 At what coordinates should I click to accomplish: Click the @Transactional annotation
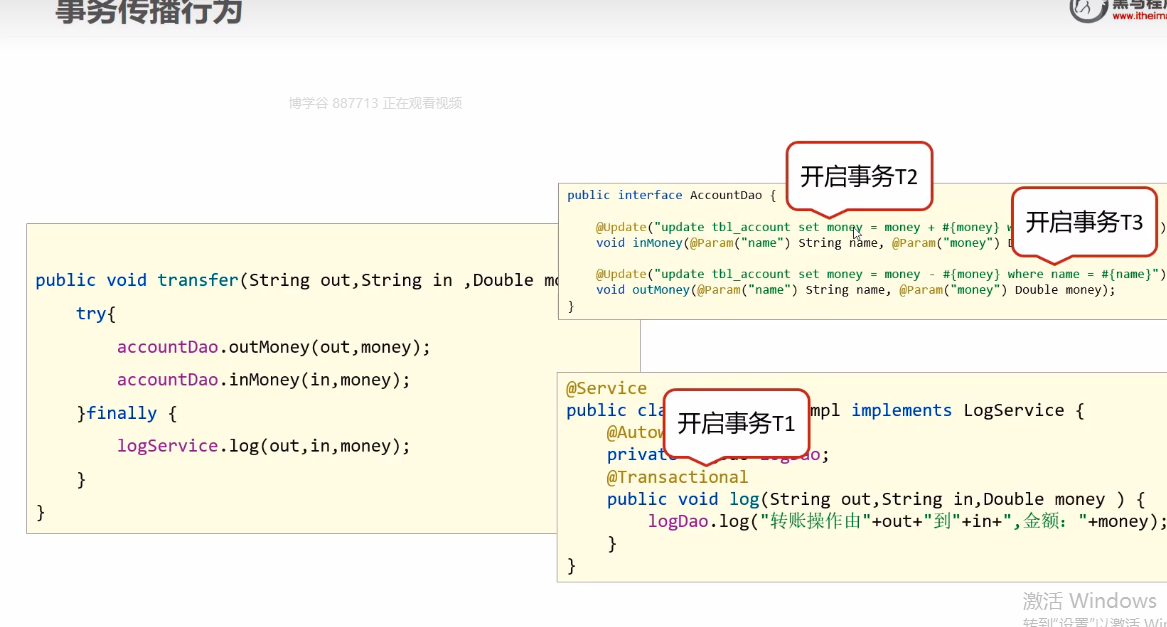pos(677,477)
